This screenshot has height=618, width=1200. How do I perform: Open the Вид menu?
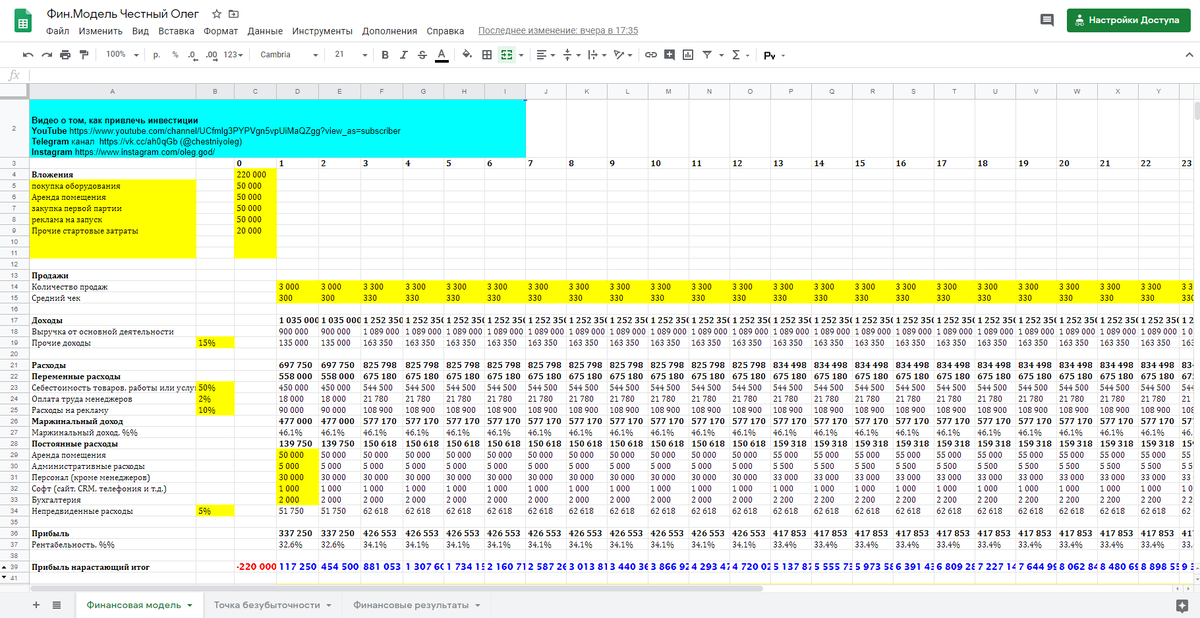coord(140,31)
